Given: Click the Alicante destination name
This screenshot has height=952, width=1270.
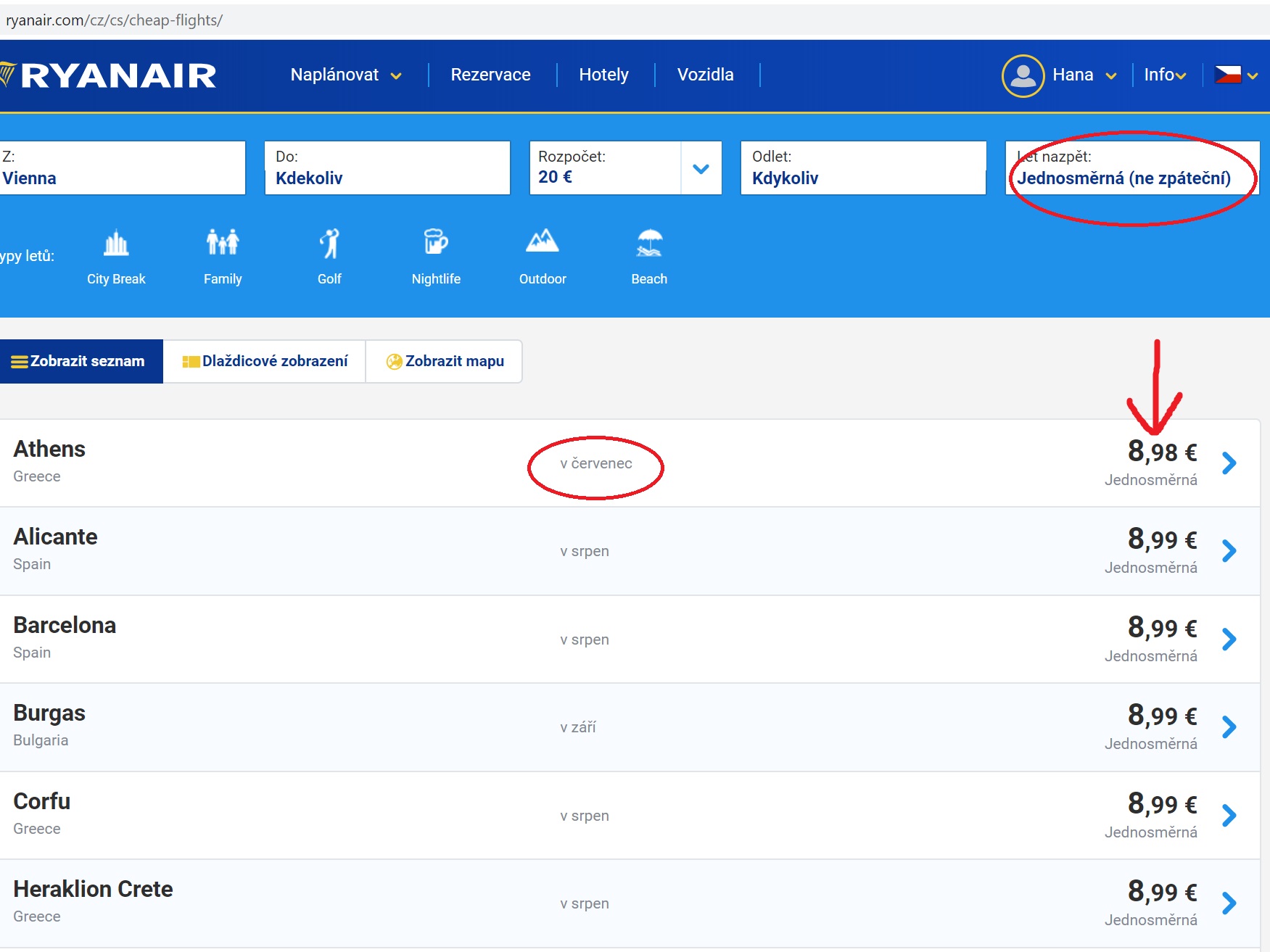Looking at the screenshot, I should (55, 537).
